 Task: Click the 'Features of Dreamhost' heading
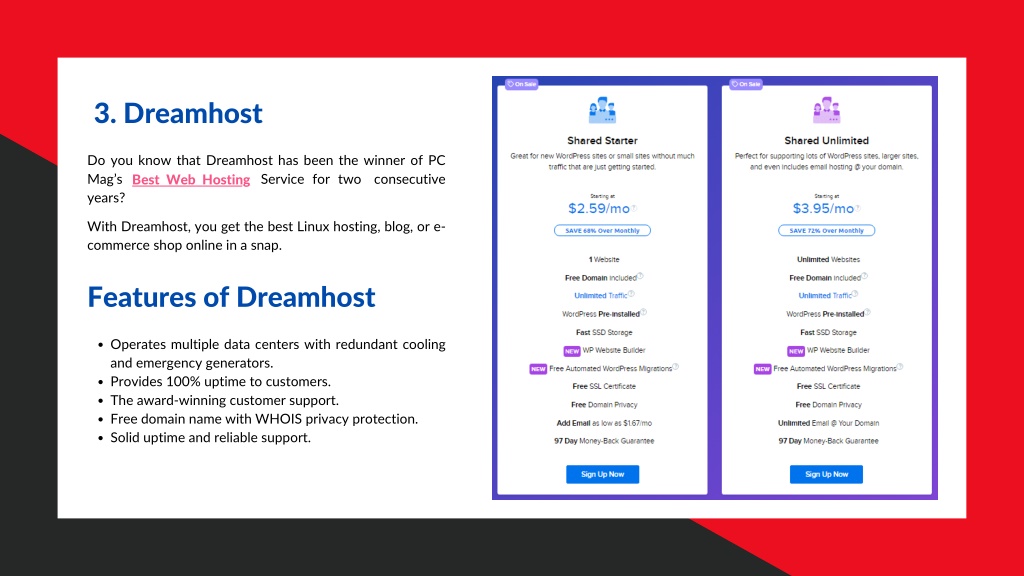click(x=231, y=297)
